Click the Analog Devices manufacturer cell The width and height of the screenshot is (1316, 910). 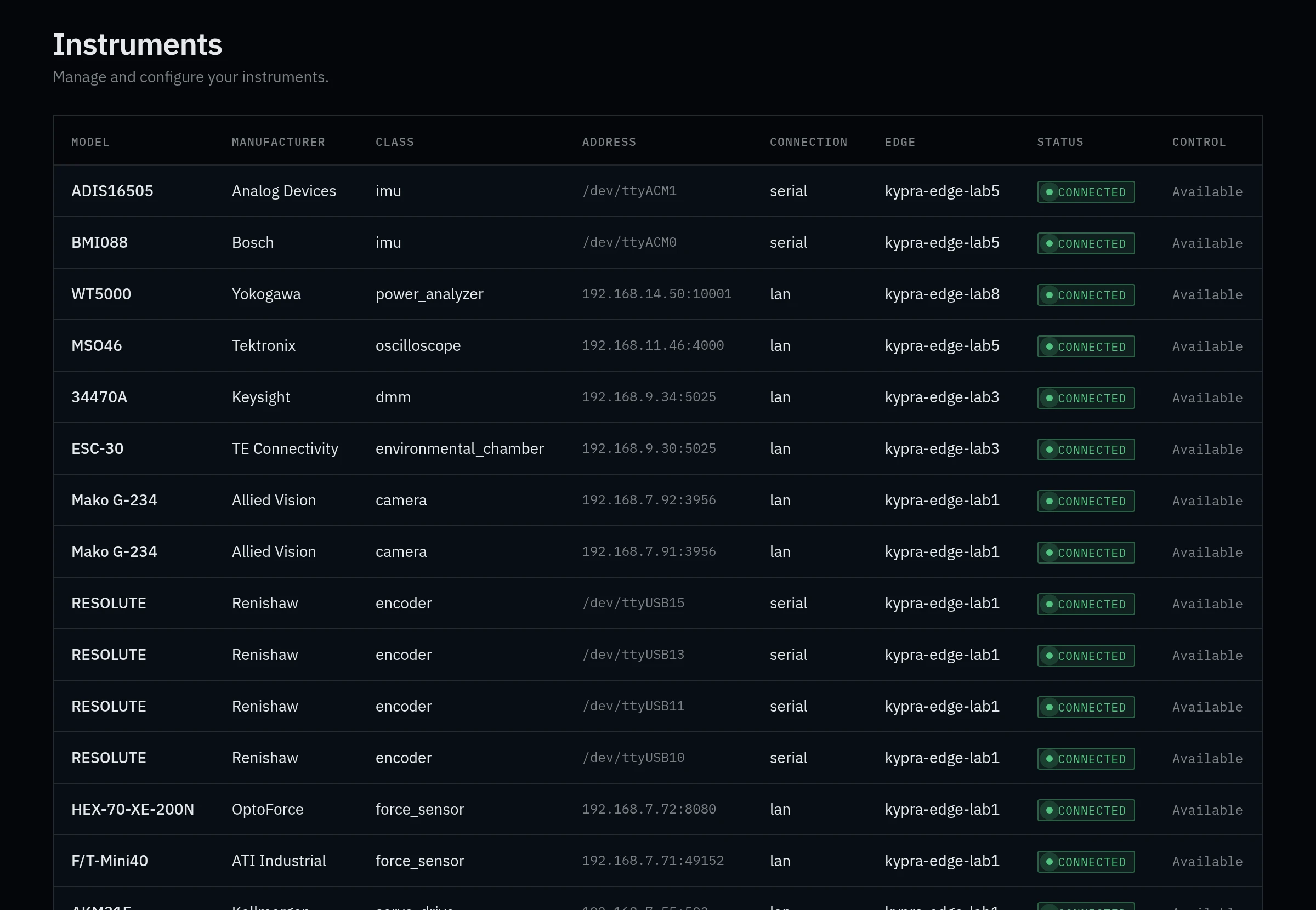pos(283,191)
